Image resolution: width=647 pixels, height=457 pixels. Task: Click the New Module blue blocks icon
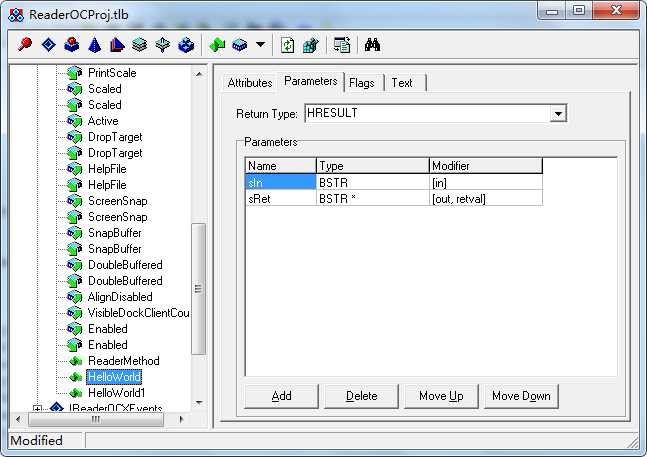pos(186,45)
